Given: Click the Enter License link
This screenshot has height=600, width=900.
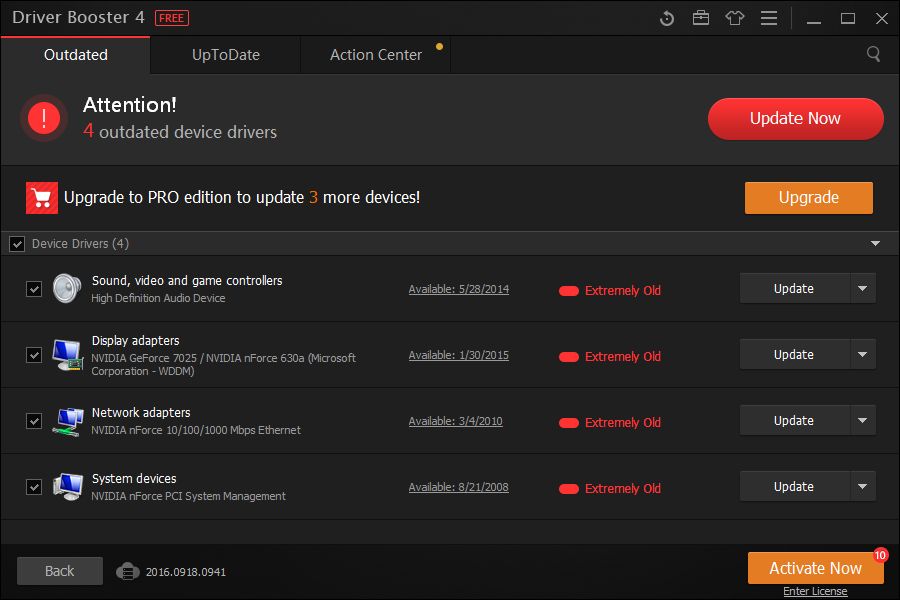Looking at the screenshot, I should tap(815, 591).
